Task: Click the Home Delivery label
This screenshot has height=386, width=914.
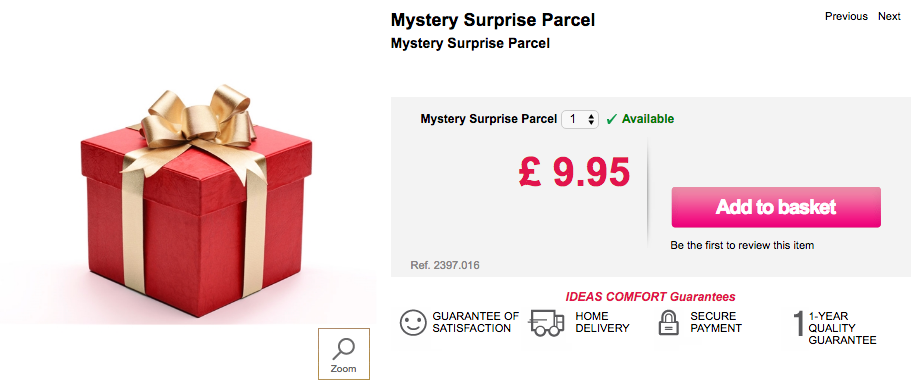Action: [x=602, y=322]
